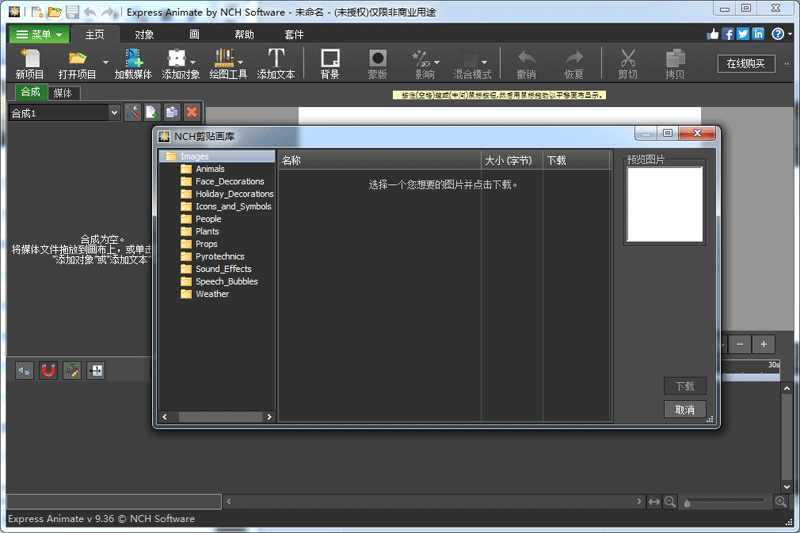Select the Face_Decorations folder
800x533 pixels.
pos(230,182)
